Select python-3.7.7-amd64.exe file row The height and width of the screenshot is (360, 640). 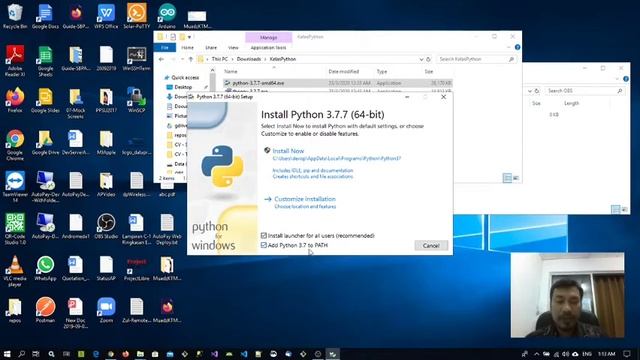click(x=337, y=83)
